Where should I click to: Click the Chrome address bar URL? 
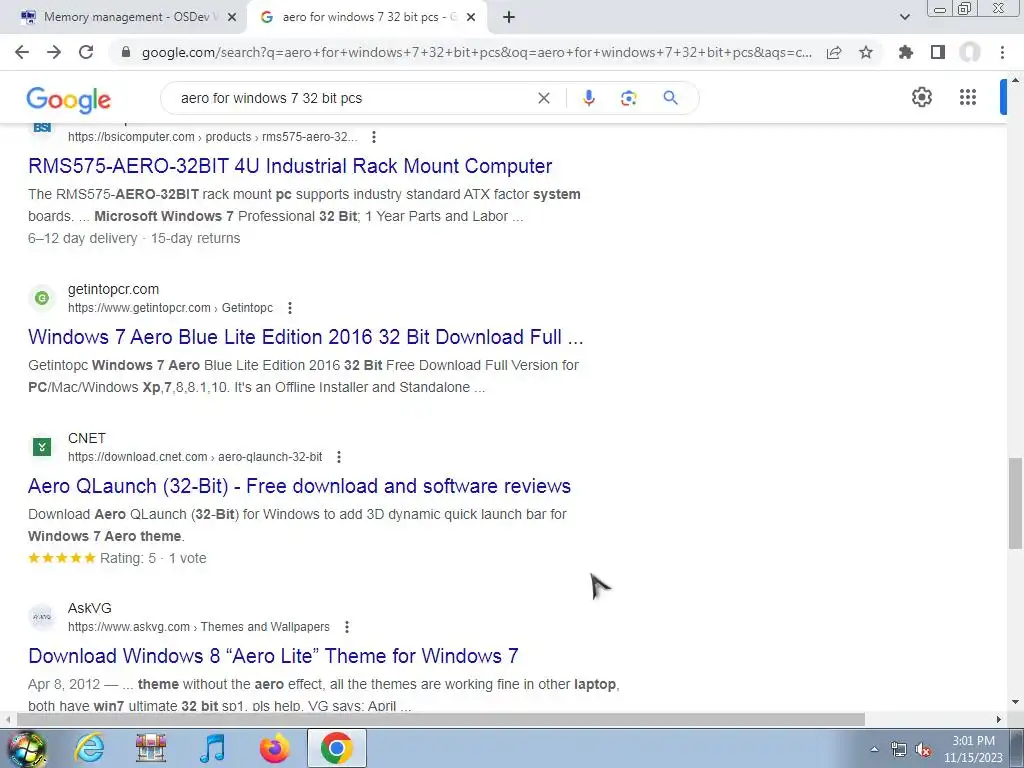tap(477, 52)
